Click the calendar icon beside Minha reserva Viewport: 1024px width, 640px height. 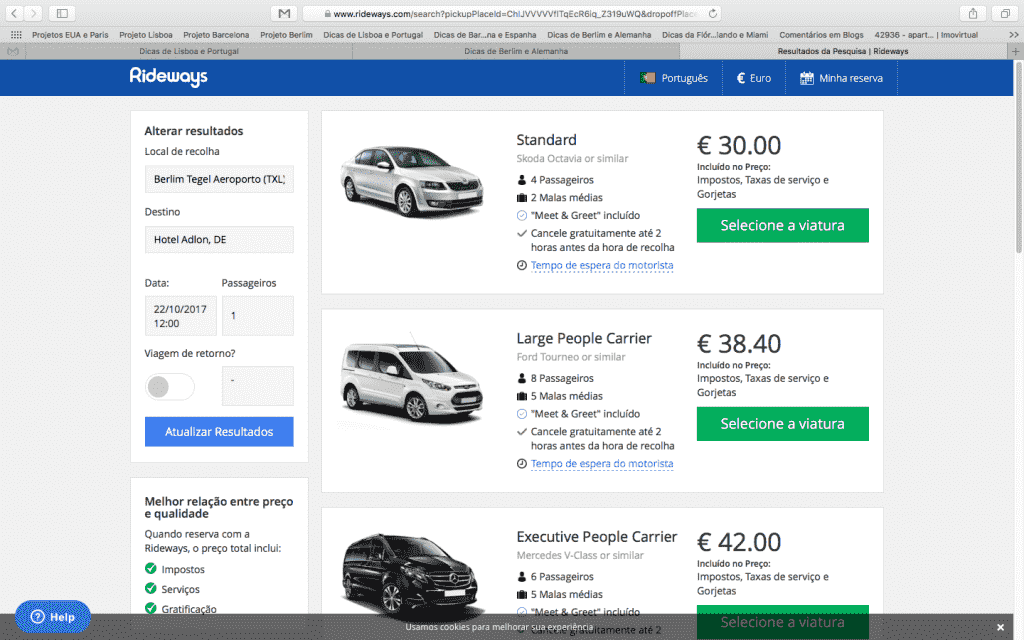[807, 78]
